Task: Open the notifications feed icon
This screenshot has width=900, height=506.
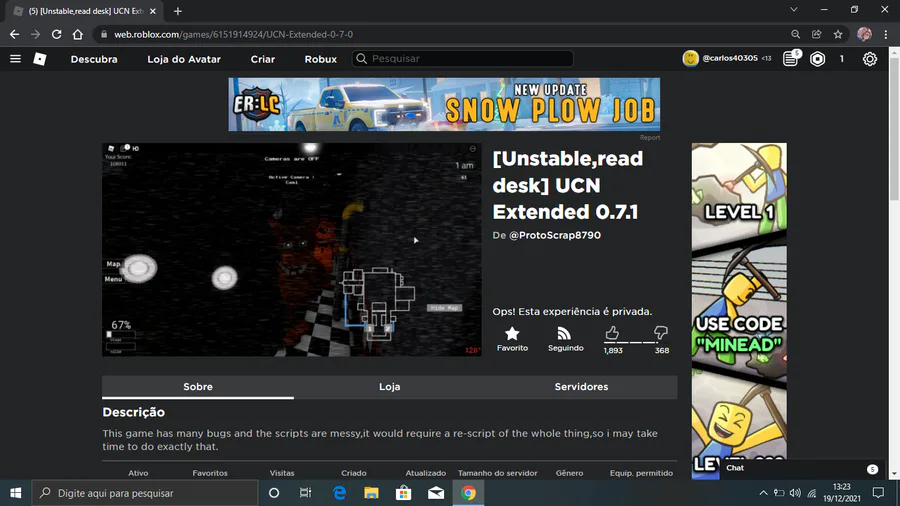Action: (791, 59)
